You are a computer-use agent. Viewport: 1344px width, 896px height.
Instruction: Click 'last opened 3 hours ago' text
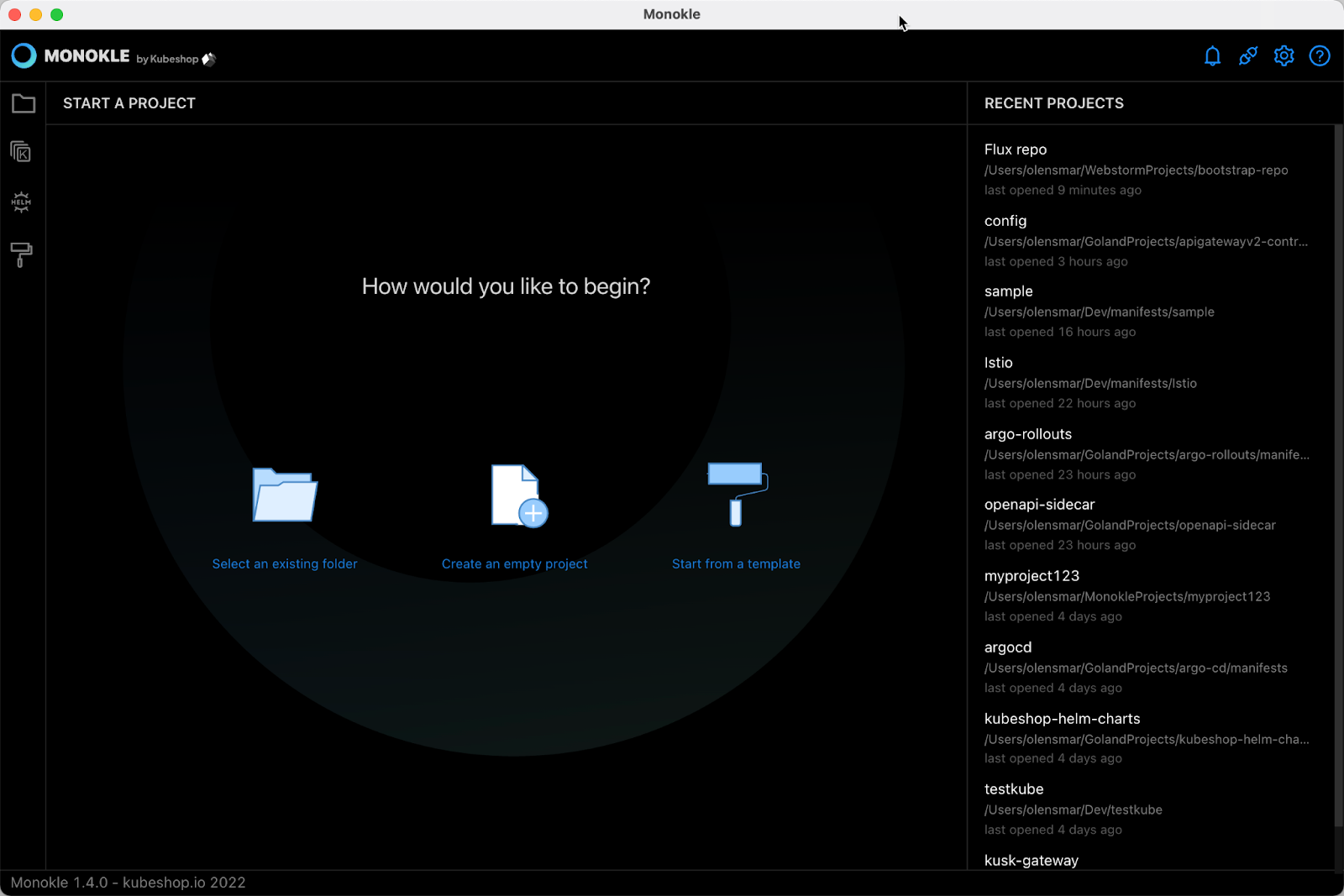[x=1056, y=262]
